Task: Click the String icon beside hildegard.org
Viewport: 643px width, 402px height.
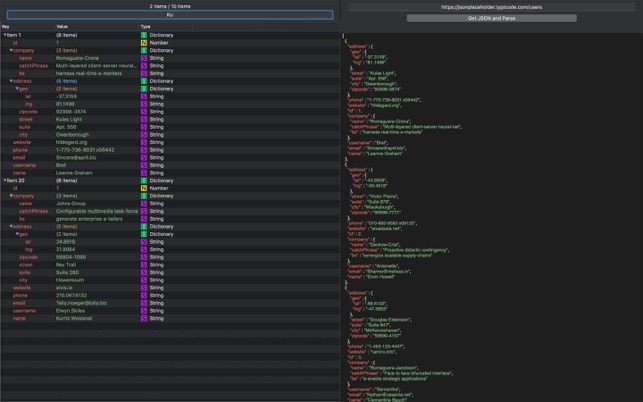Action: (144, 142)
